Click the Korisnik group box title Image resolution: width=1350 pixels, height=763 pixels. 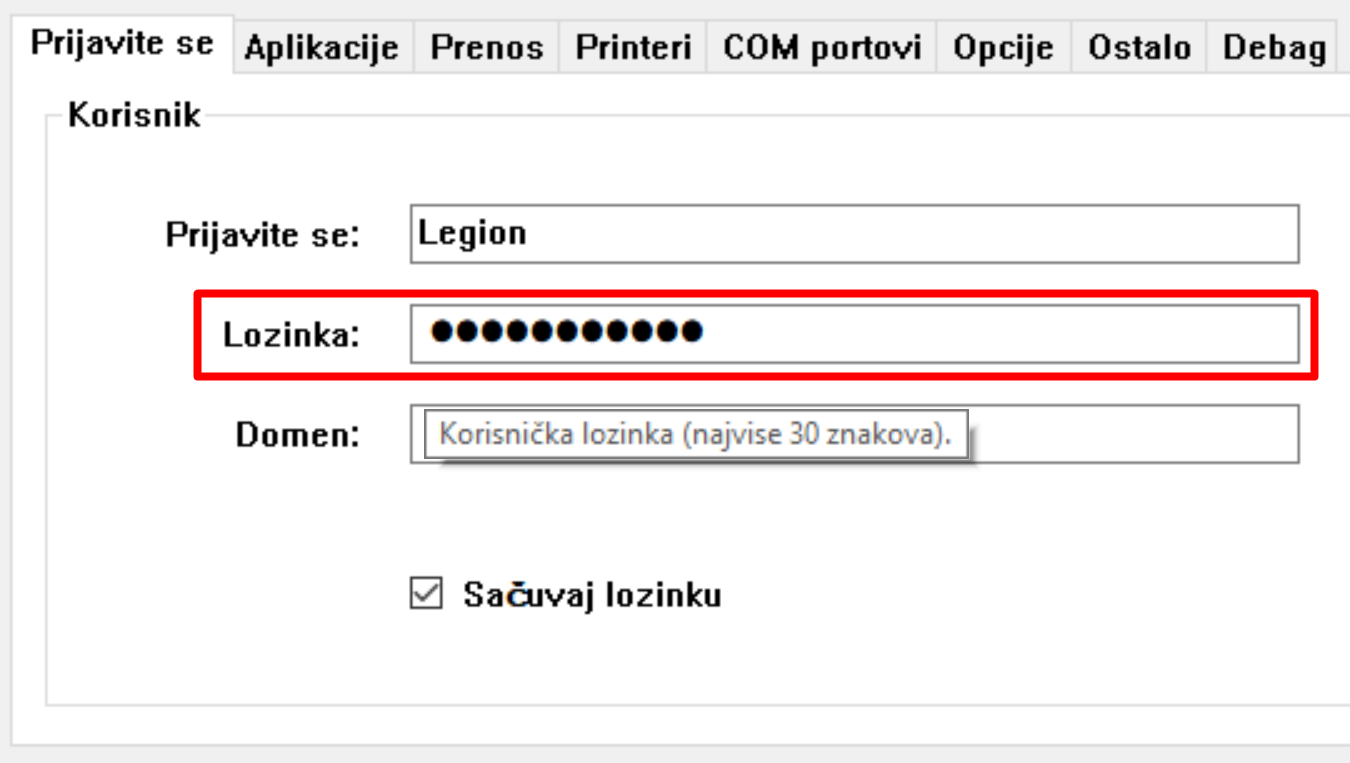point(134,115)
